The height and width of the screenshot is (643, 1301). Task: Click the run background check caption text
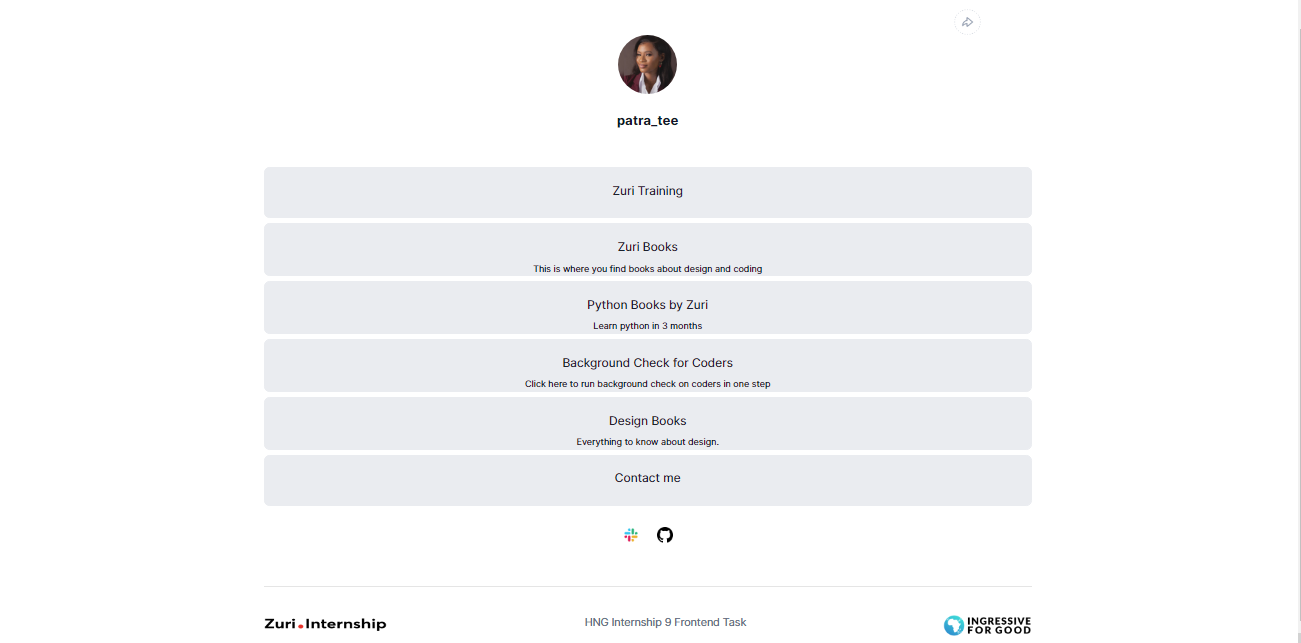[647, 384]
